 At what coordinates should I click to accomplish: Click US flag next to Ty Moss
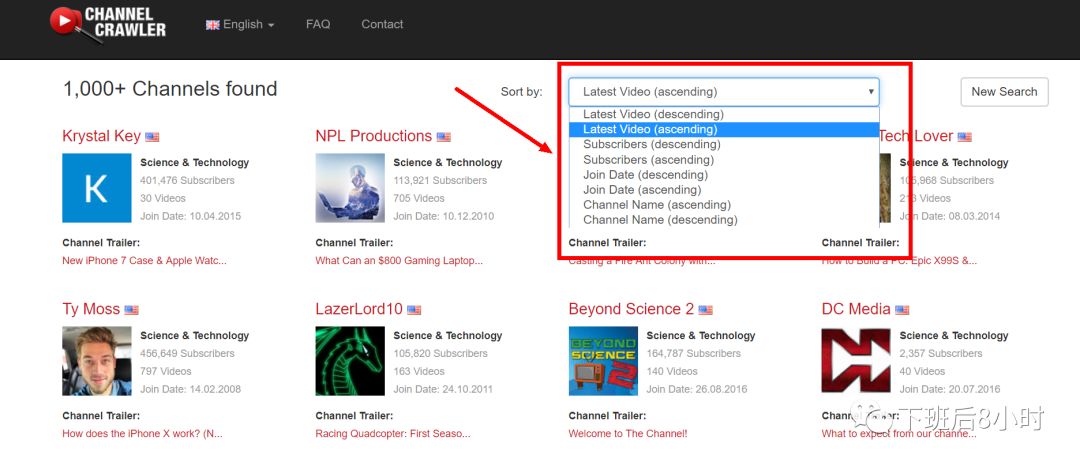pyautogui.click(x=132, y=310)
